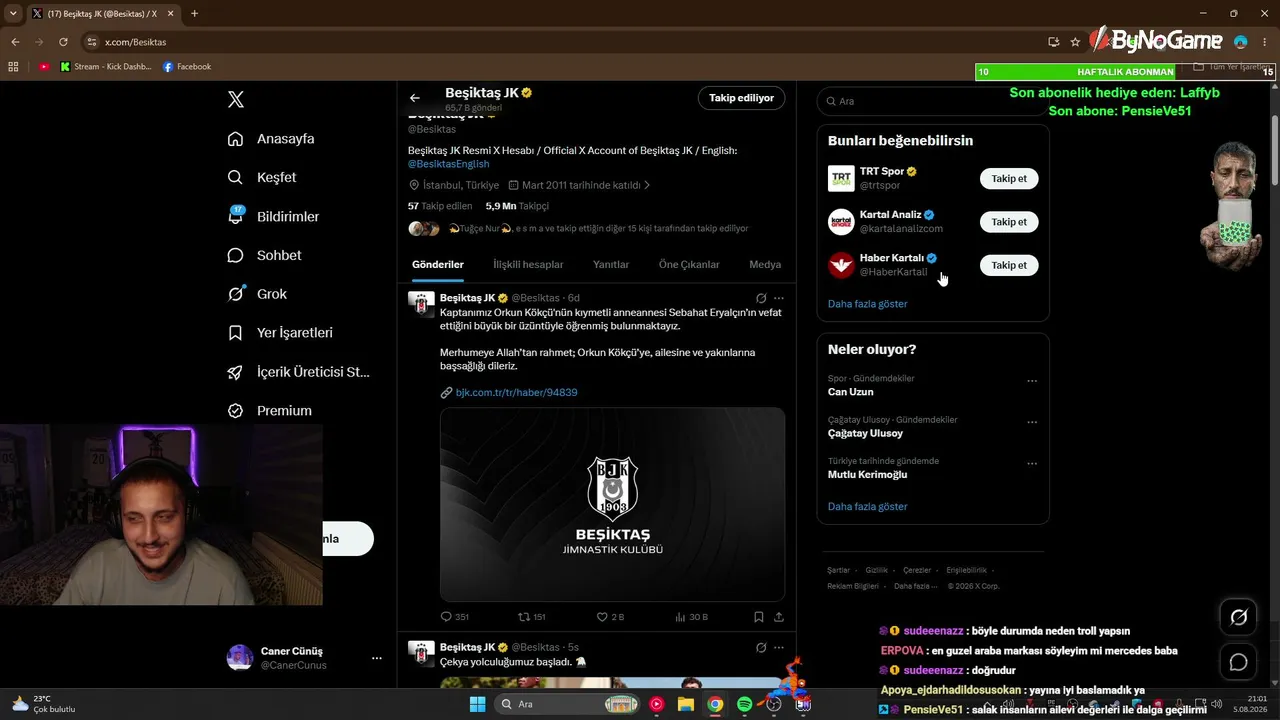Open the Premium page
1280x720 pixels.
click(x=269, y=410)
